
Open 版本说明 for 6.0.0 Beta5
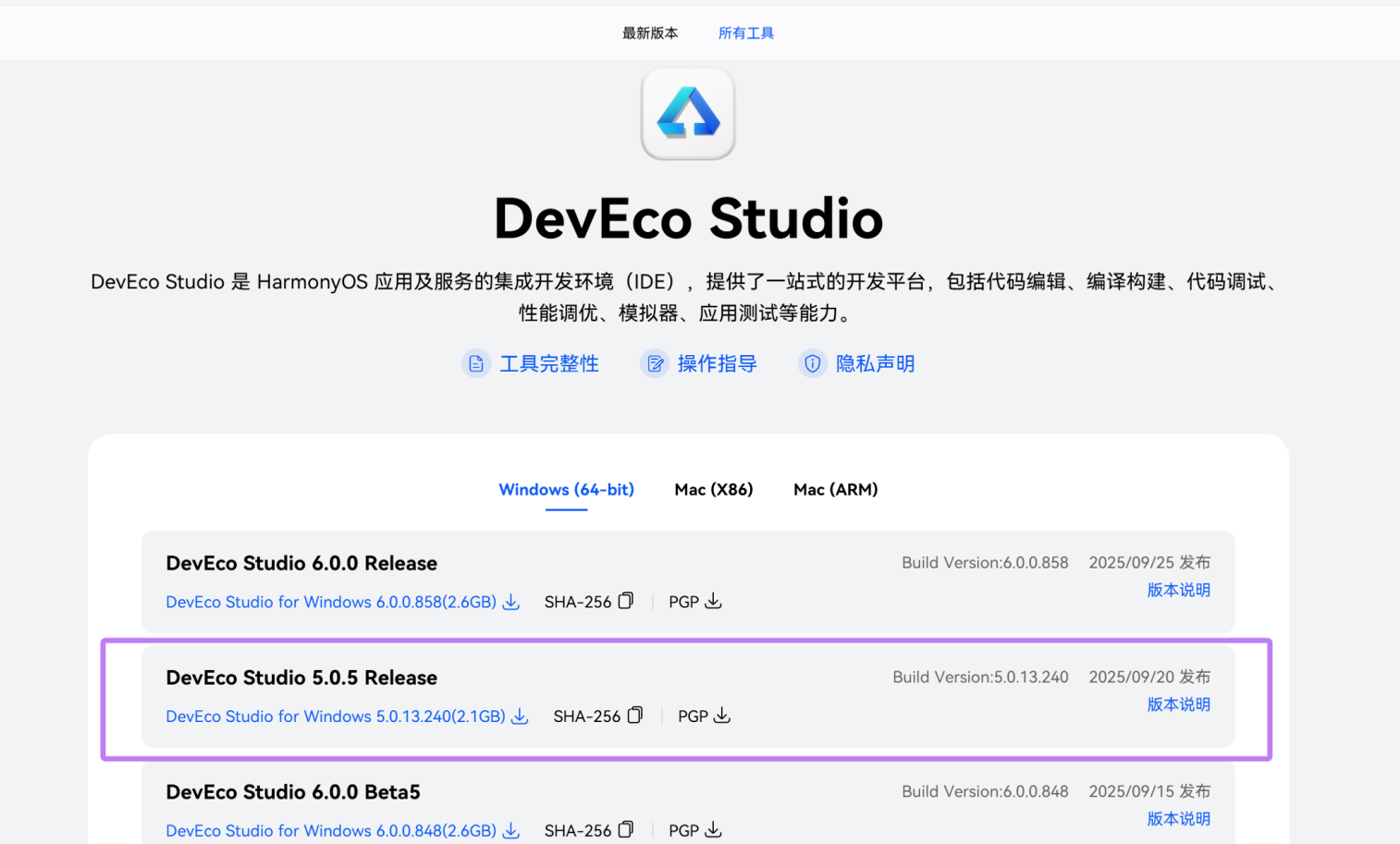pyautogui.click(x=1179, y=818)
